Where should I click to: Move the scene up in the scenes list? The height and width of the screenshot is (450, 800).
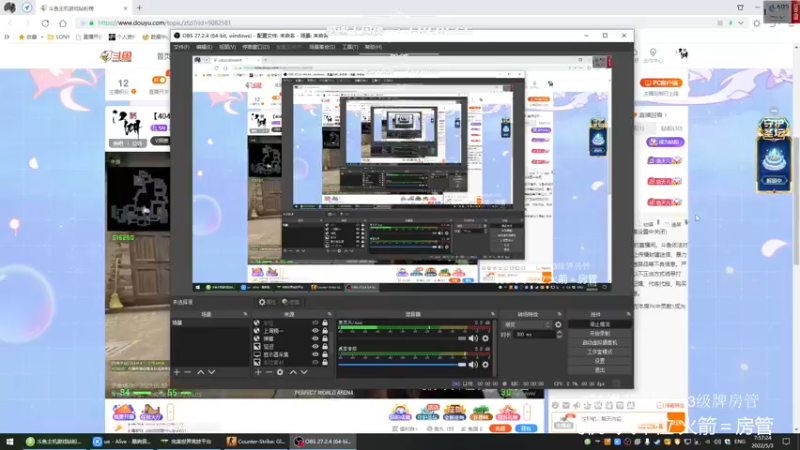click(201, 372)
